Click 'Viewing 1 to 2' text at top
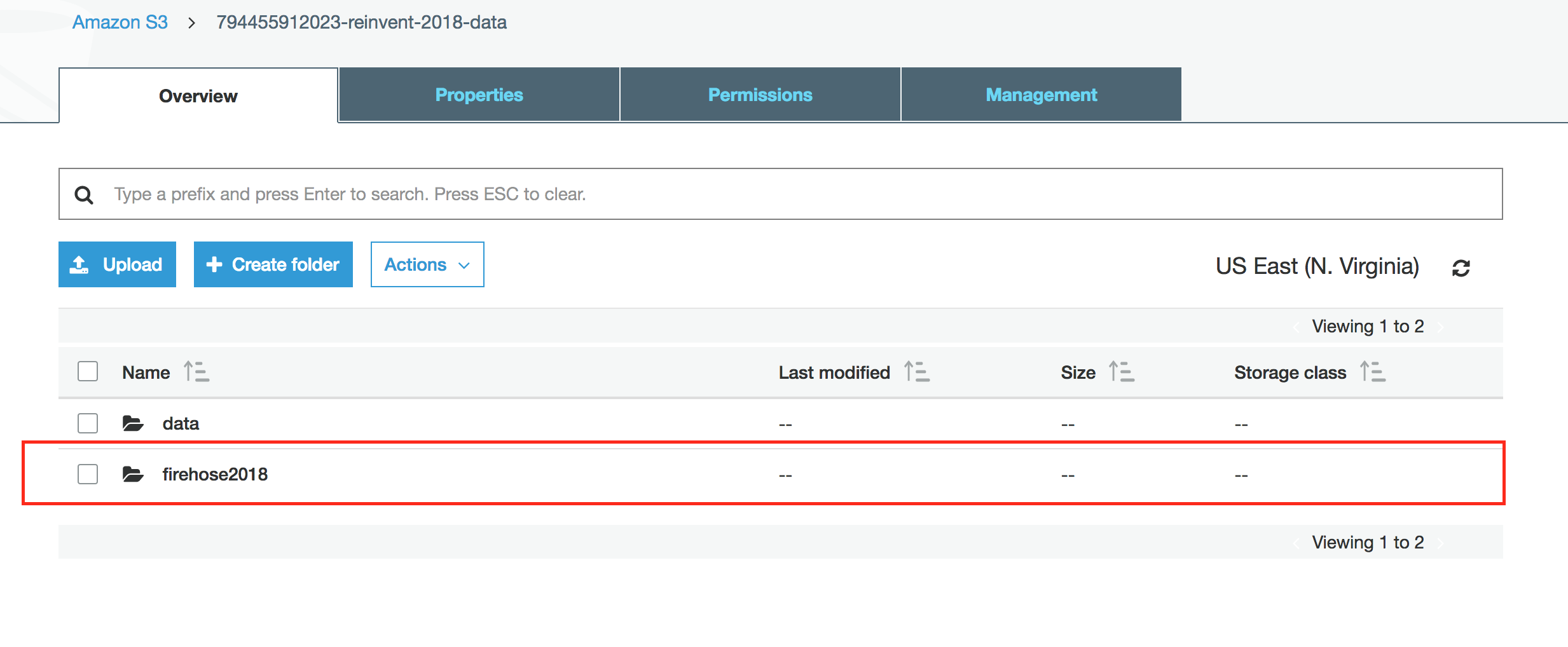The width and height of the screenshot is (1568, 647). pyautogui.click(x=1368, y=326)
